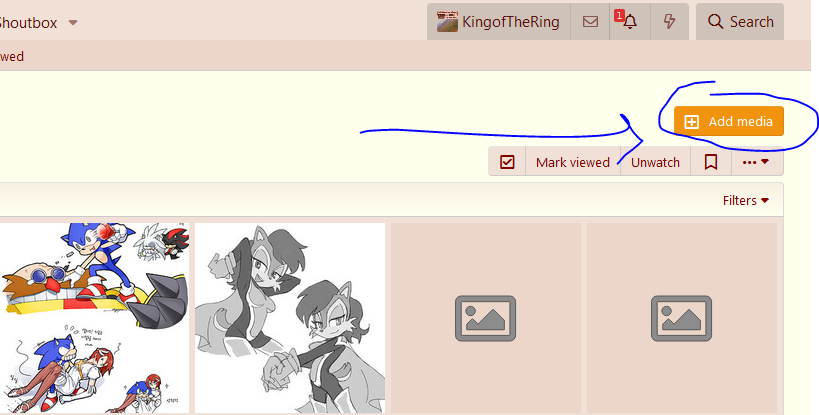Open the alerts bell icon

coord(630,22)
